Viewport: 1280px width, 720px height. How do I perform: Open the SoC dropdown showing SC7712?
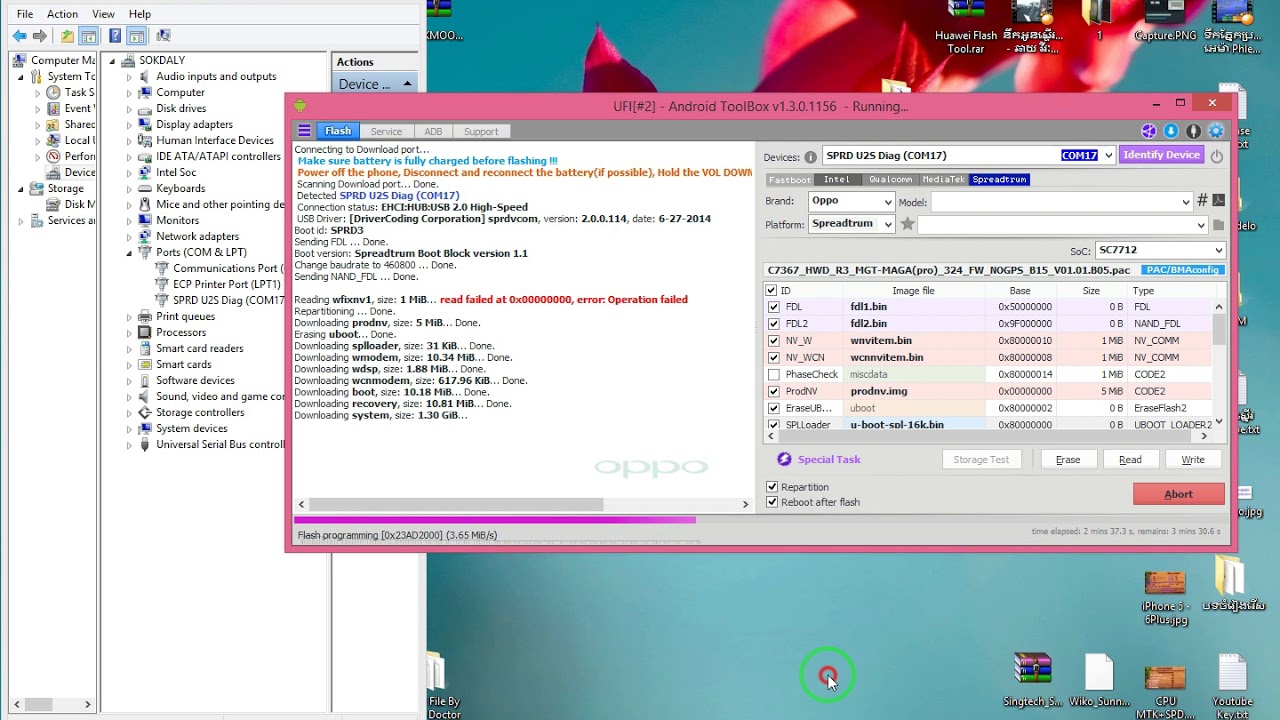click(1219, 250)
